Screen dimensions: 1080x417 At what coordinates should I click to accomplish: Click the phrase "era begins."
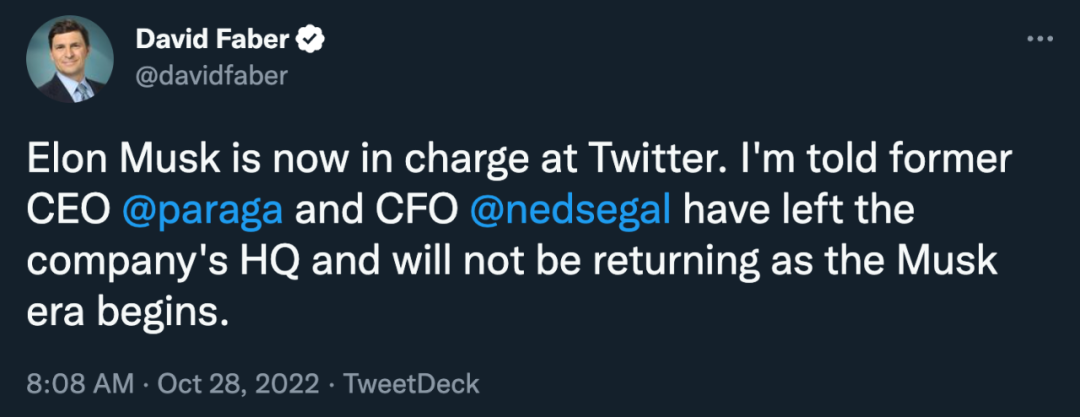tap(124, 313)
